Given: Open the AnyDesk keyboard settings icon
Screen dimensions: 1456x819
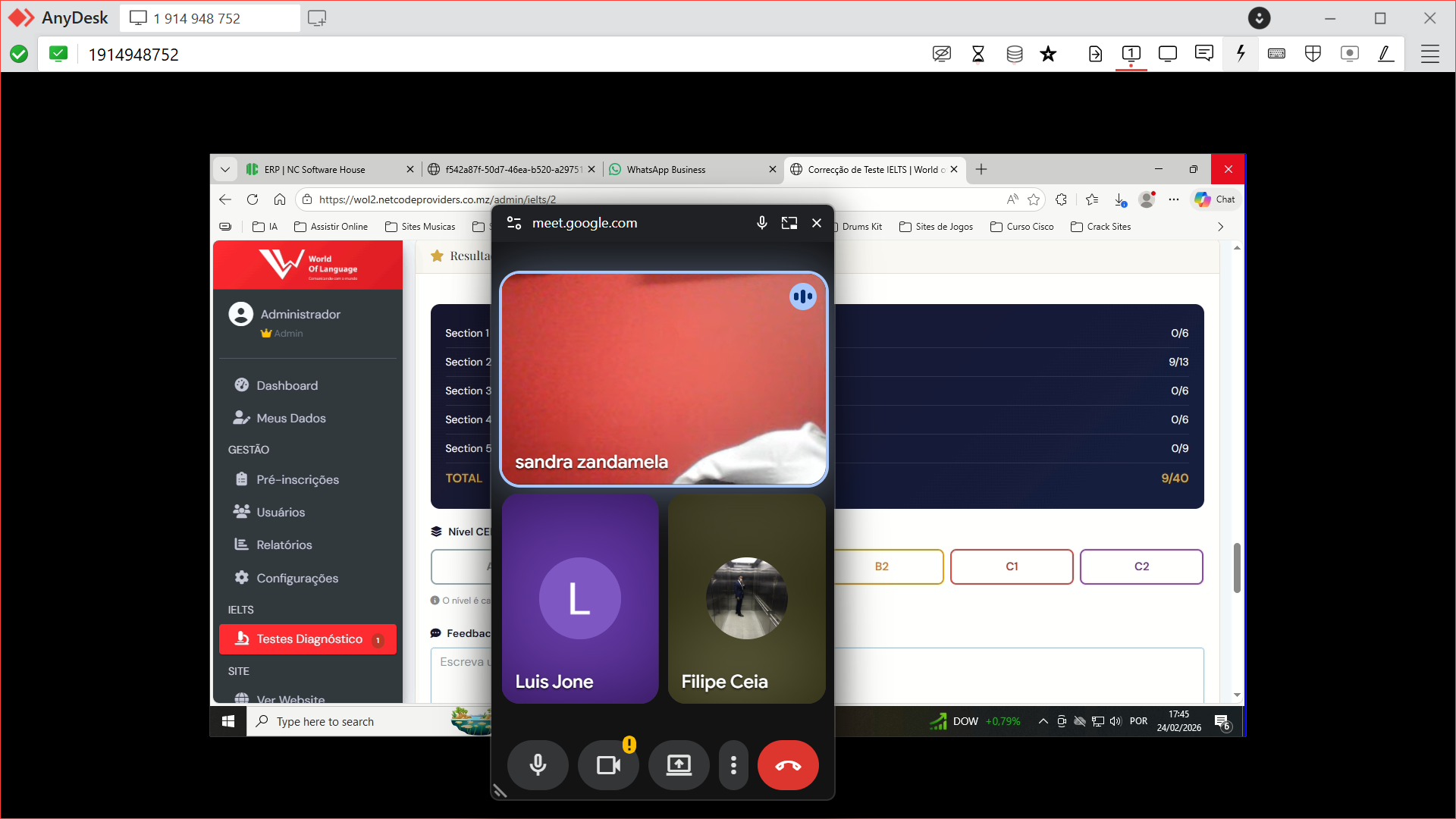Looking at the screenshot, I should tap(1276, 54).
